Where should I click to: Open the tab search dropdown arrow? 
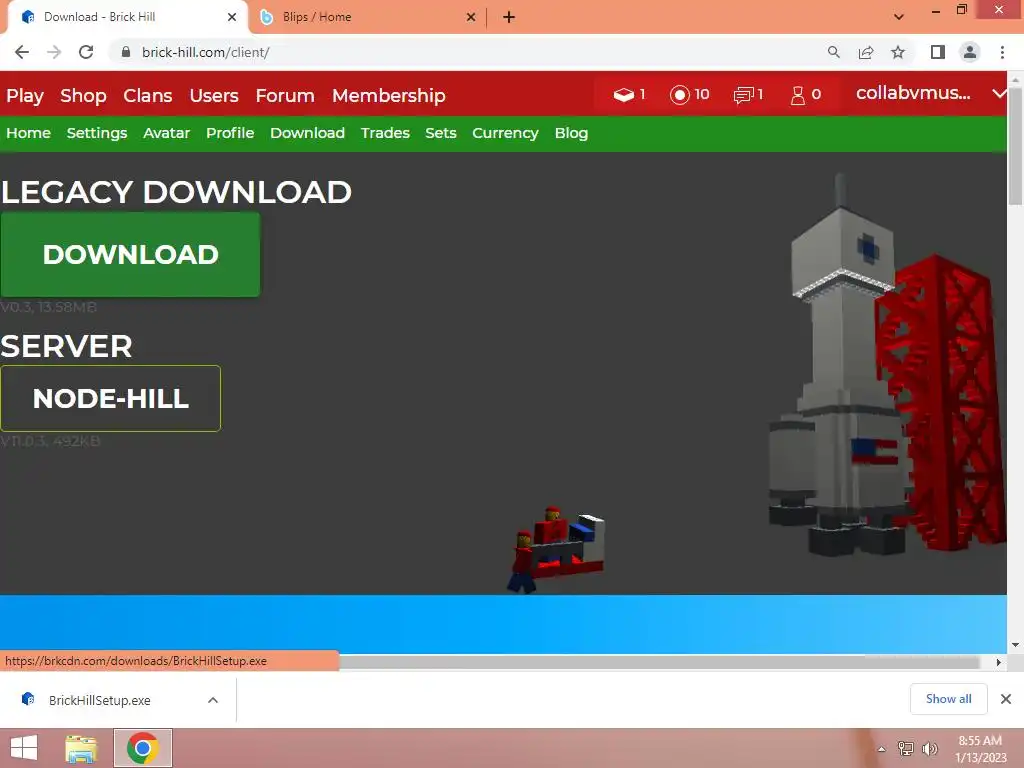pos(899,17)
